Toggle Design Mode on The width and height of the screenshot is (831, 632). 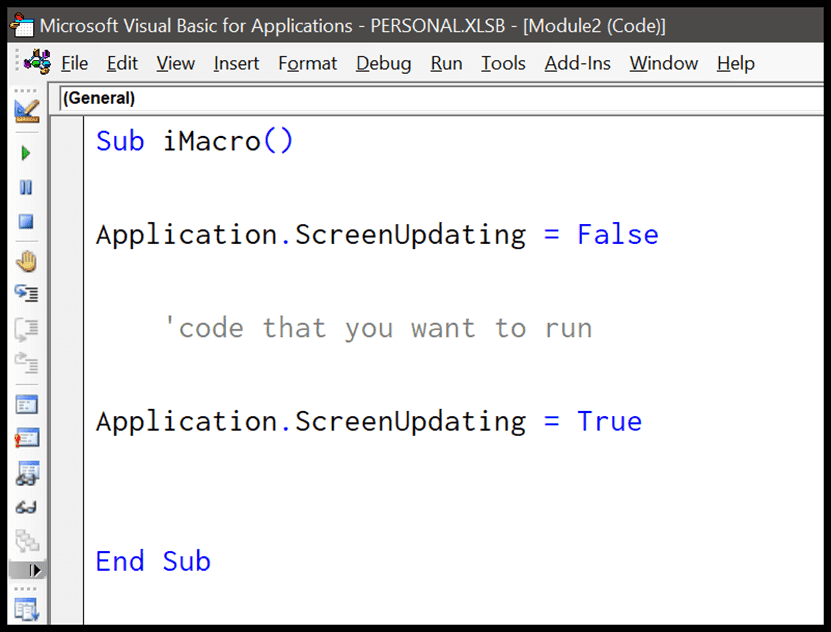click(26, 112)
